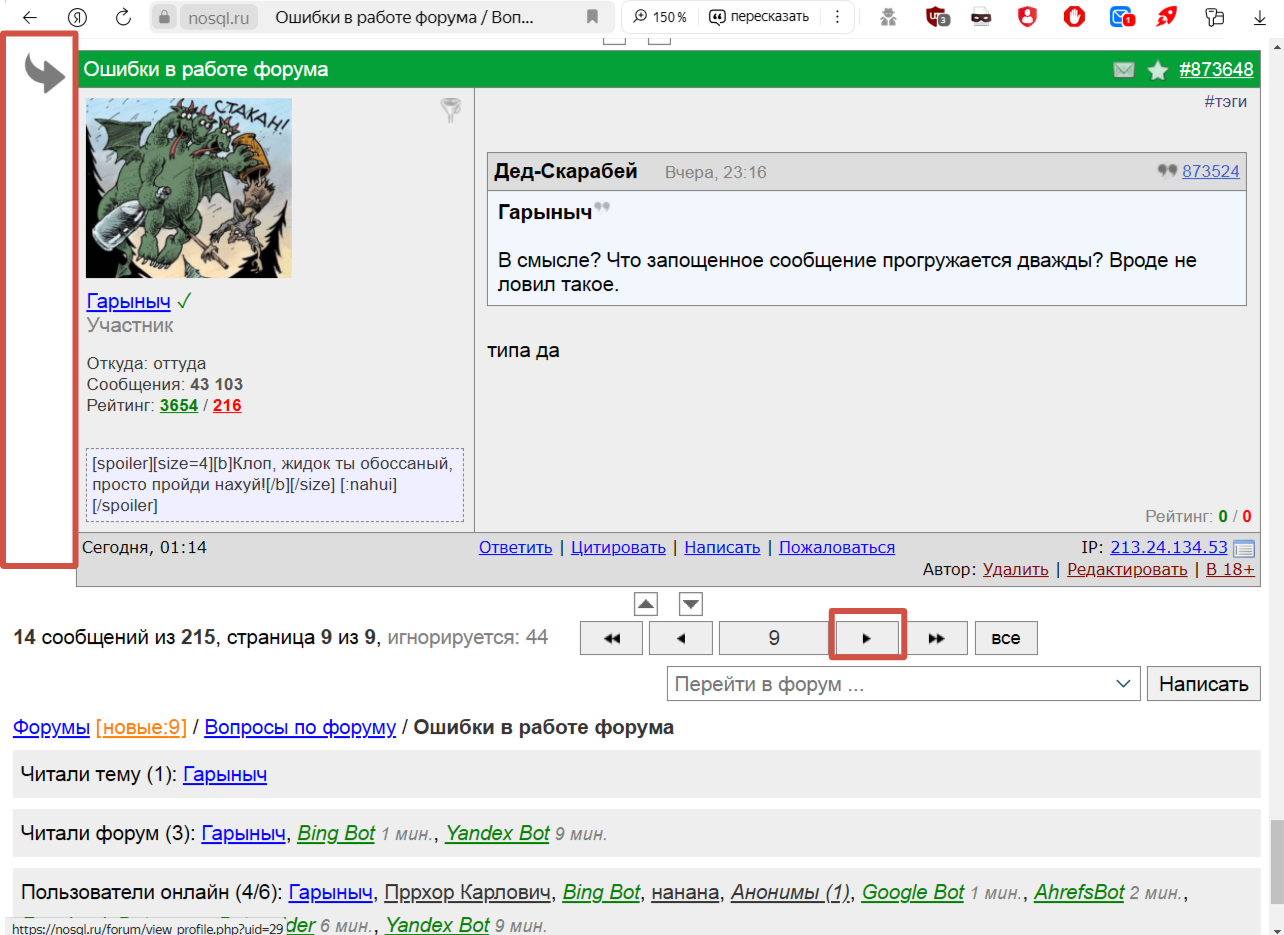
Task: Open the red shield extension icon
Action: pyautogui.click(x=1028, y=17)
